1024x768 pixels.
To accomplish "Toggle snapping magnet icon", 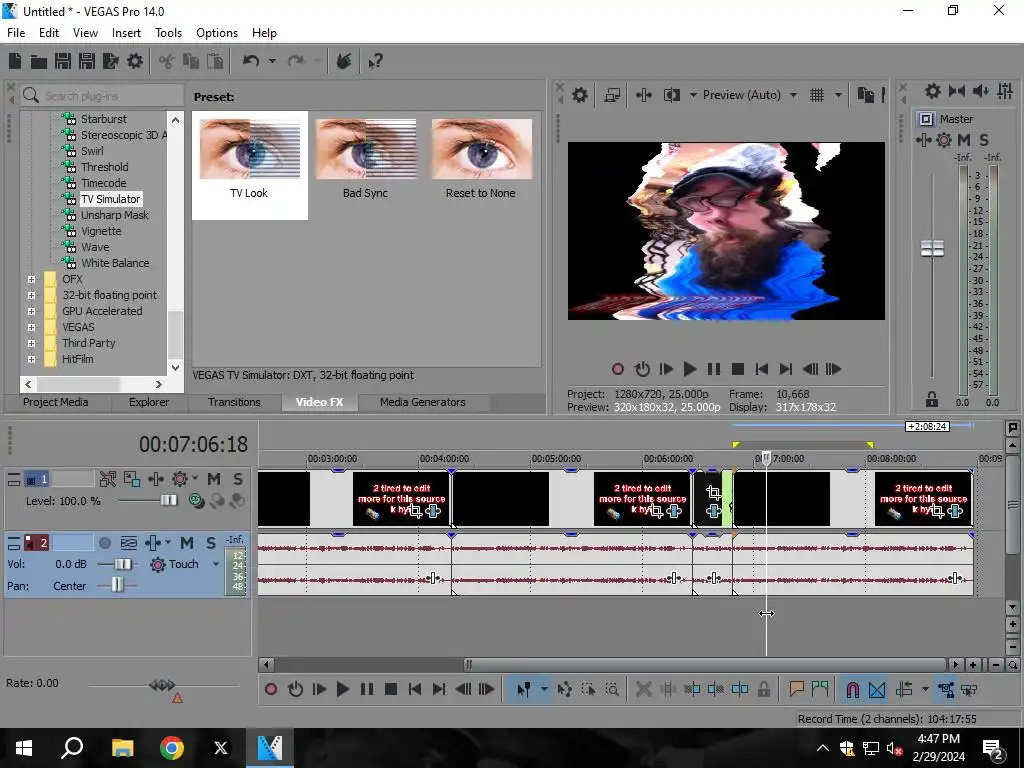I will click(852, 689).
